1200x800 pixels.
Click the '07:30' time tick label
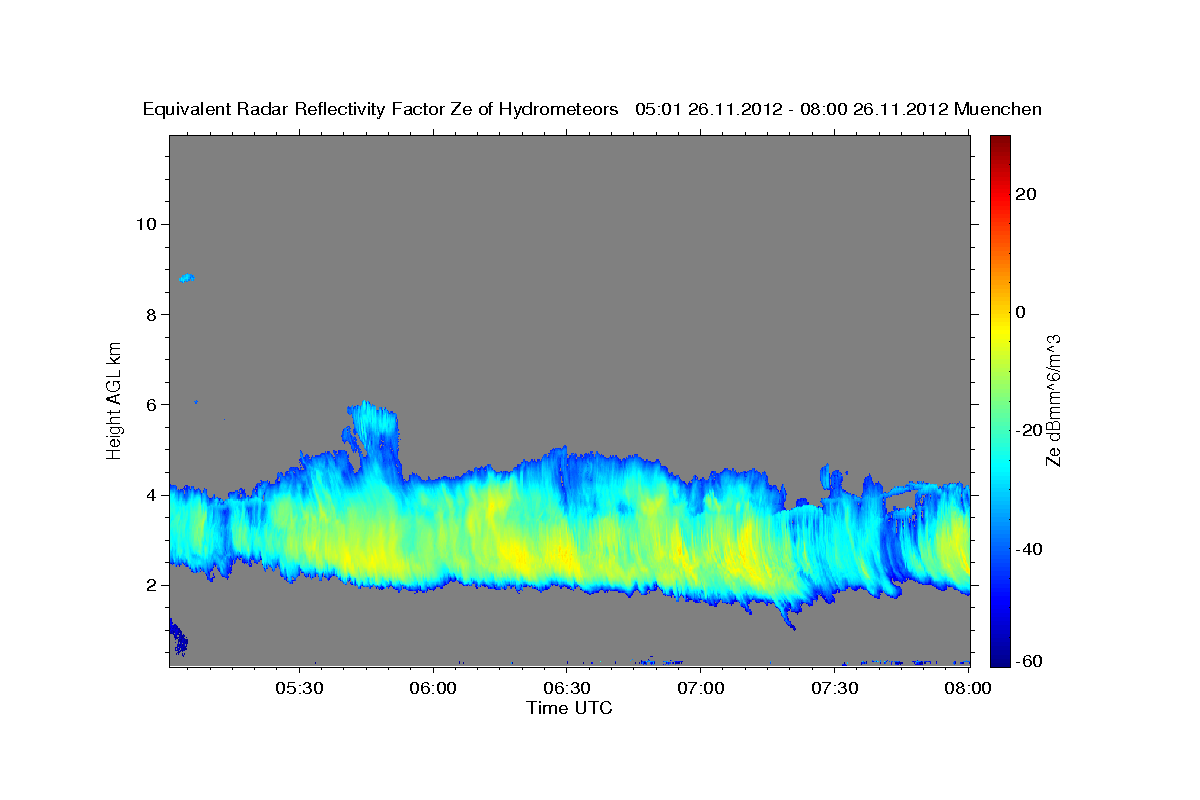[835, 689]
